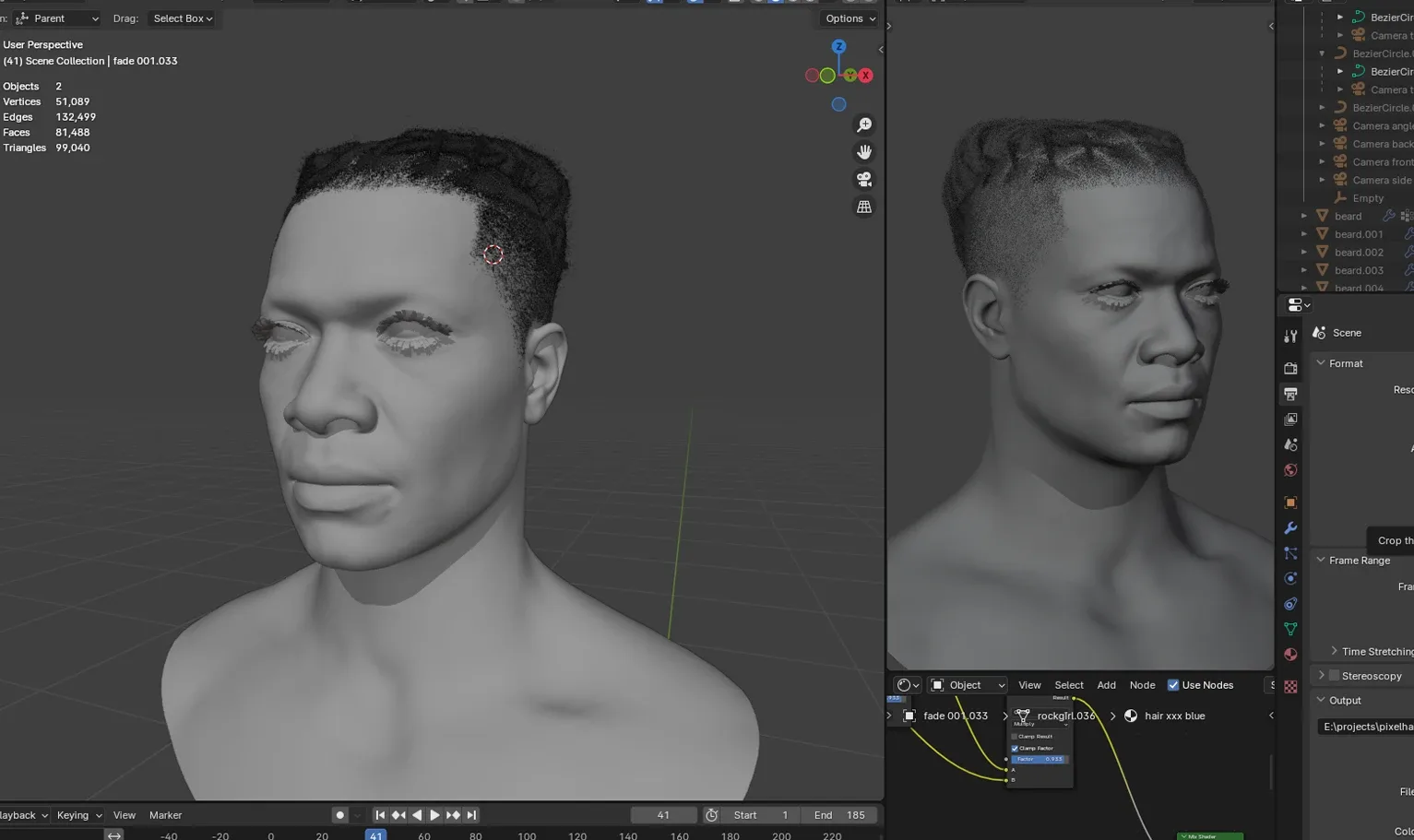Open the Object properties tab icon
Viewport: 1414px width, 840px height.
[x=1290, y=503]
